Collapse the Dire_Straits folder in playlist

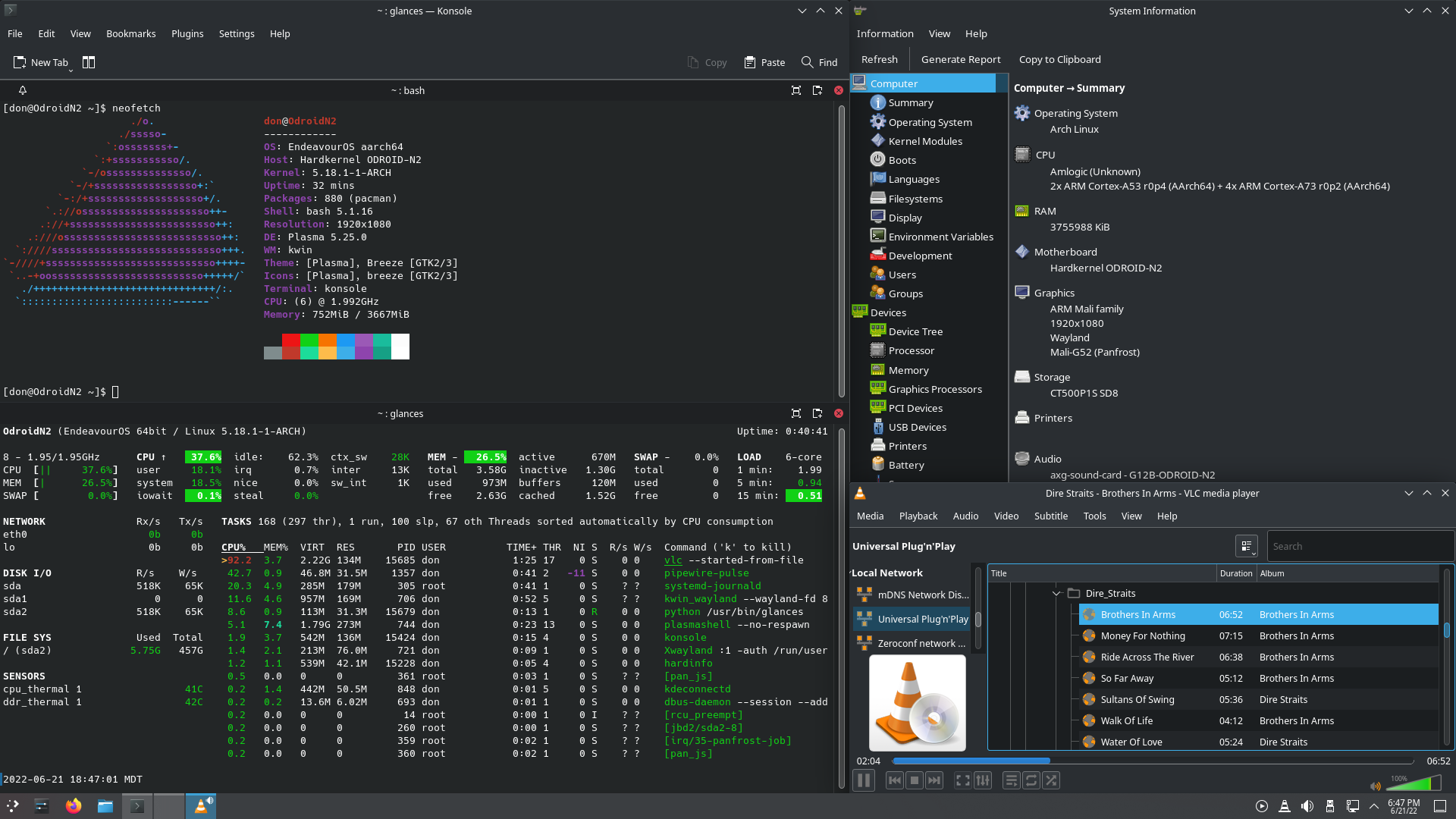coord(1056,593)
